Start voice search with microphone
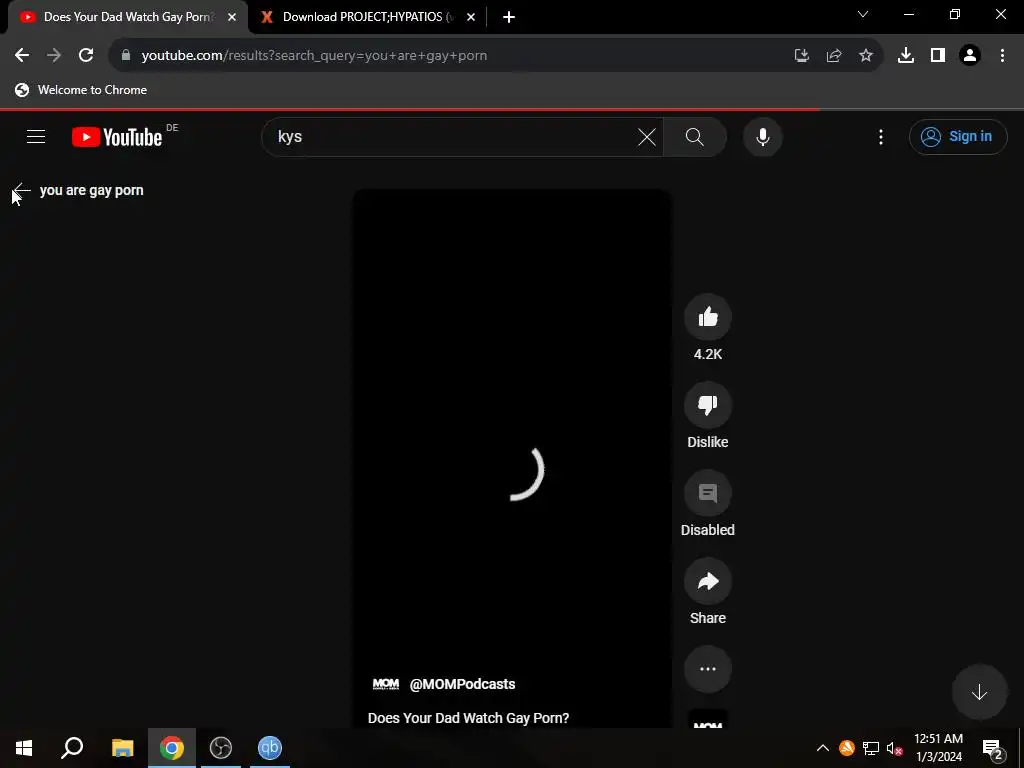The height and width of the screenshot is (768, 1024). click(x=763, y=137)
